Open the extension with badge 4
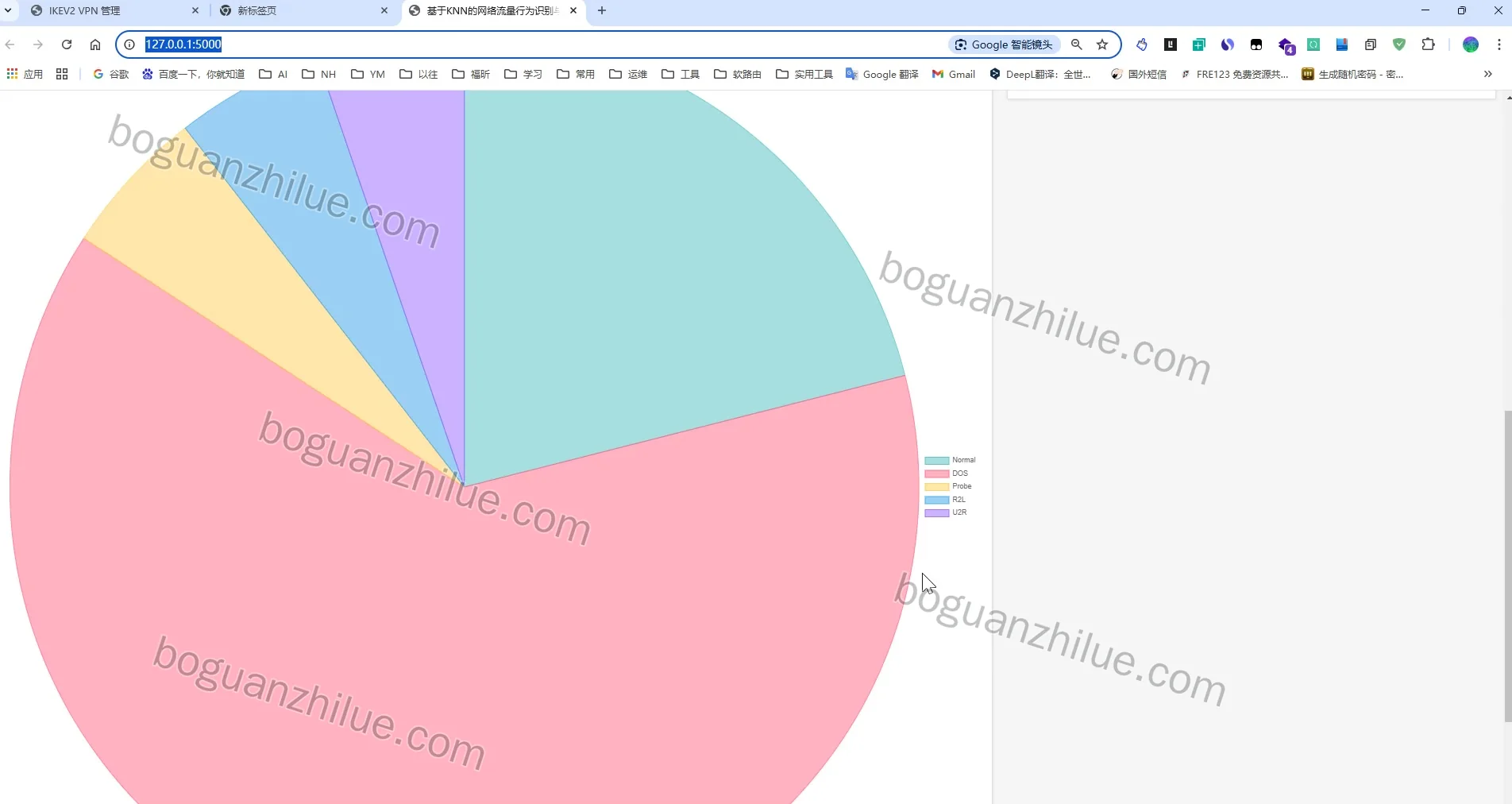The image size is (1512, 804). click(x=1286, y=45)
